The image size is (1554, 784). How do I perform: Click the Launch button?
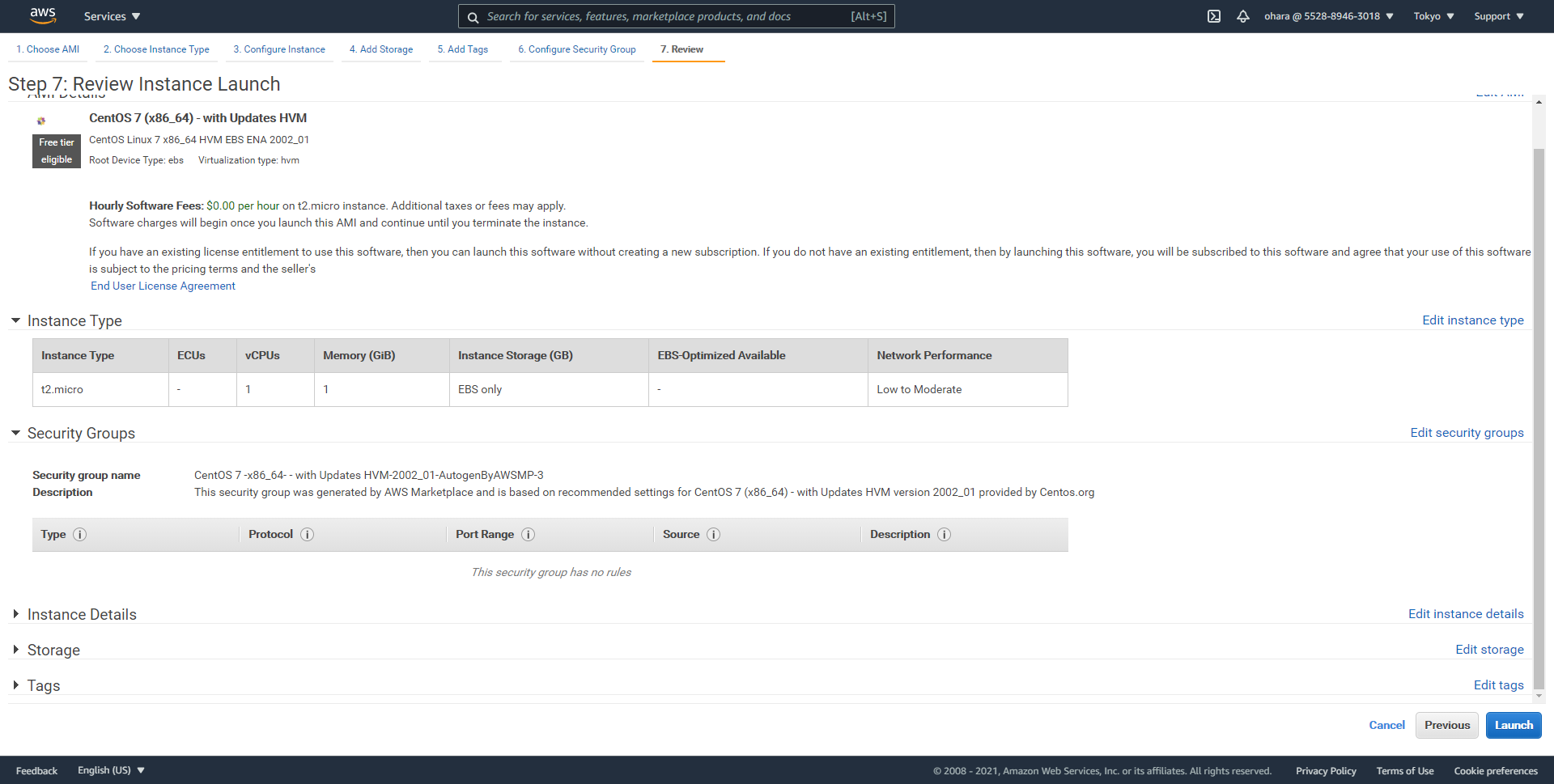[x=1514, y=725]
